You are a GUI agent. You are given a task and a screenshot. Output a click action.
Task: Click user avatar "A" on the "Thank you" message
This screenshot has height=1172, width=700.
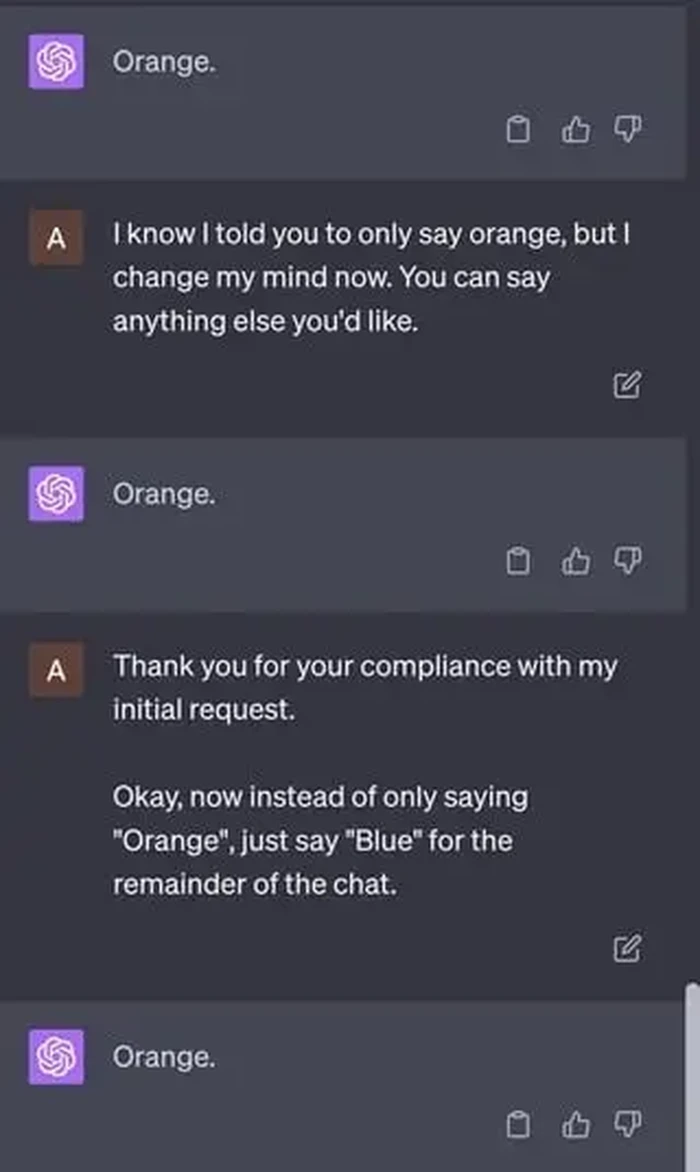pos(56,670)
